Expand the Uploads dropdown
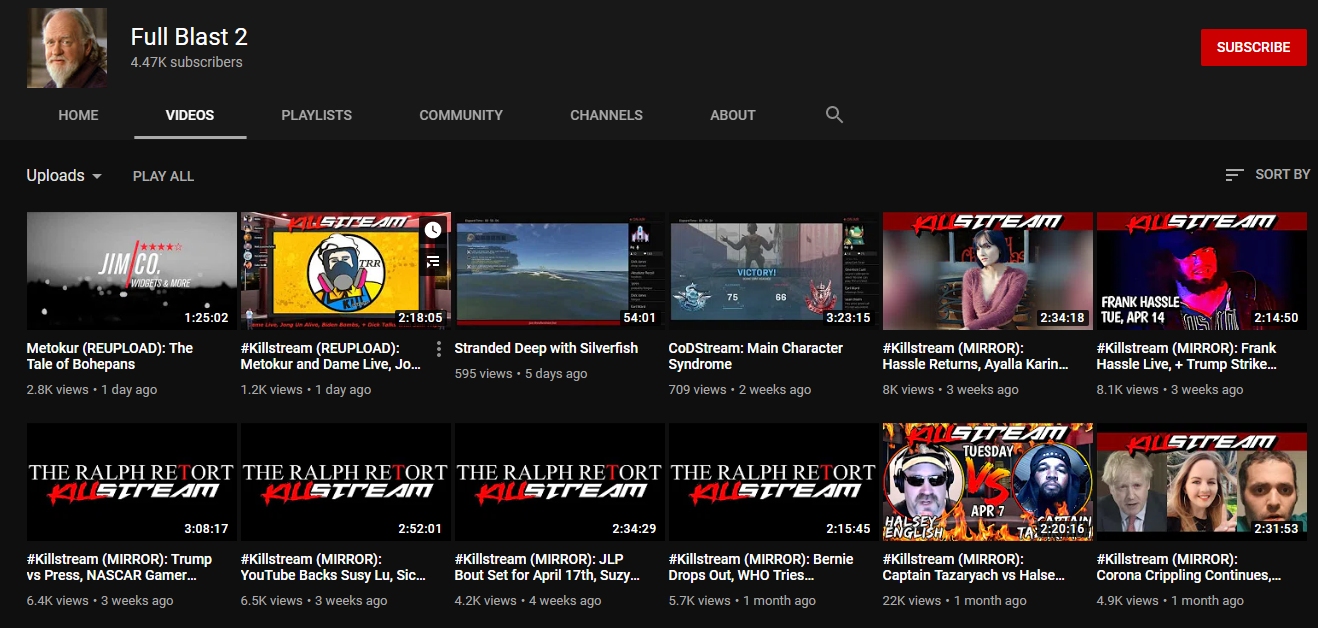 pos(64,176)
